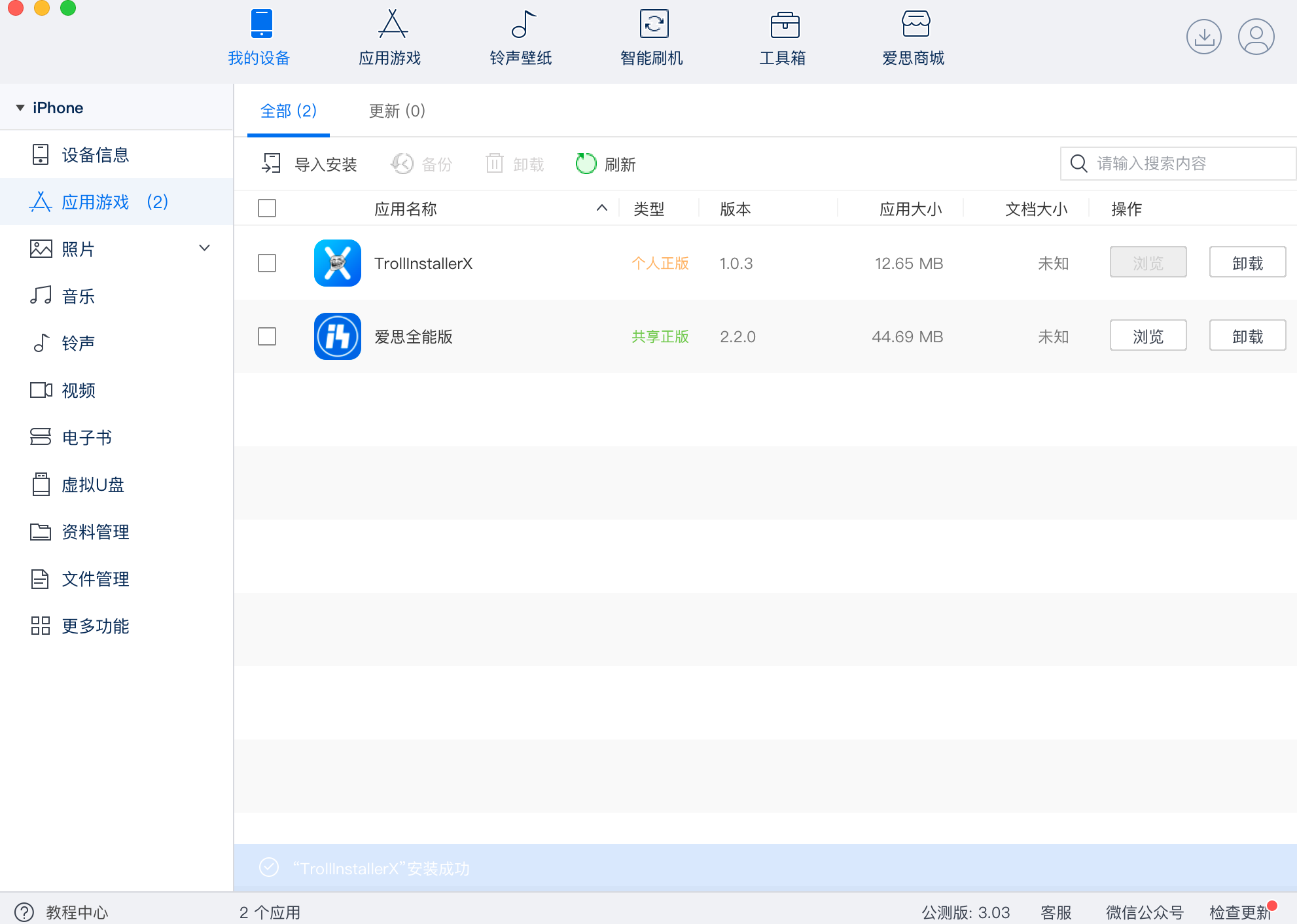This screenshot has height=924, width=1297.
Task: Open 更多功能 in the sidebar
Action: (x=116, y=626)
